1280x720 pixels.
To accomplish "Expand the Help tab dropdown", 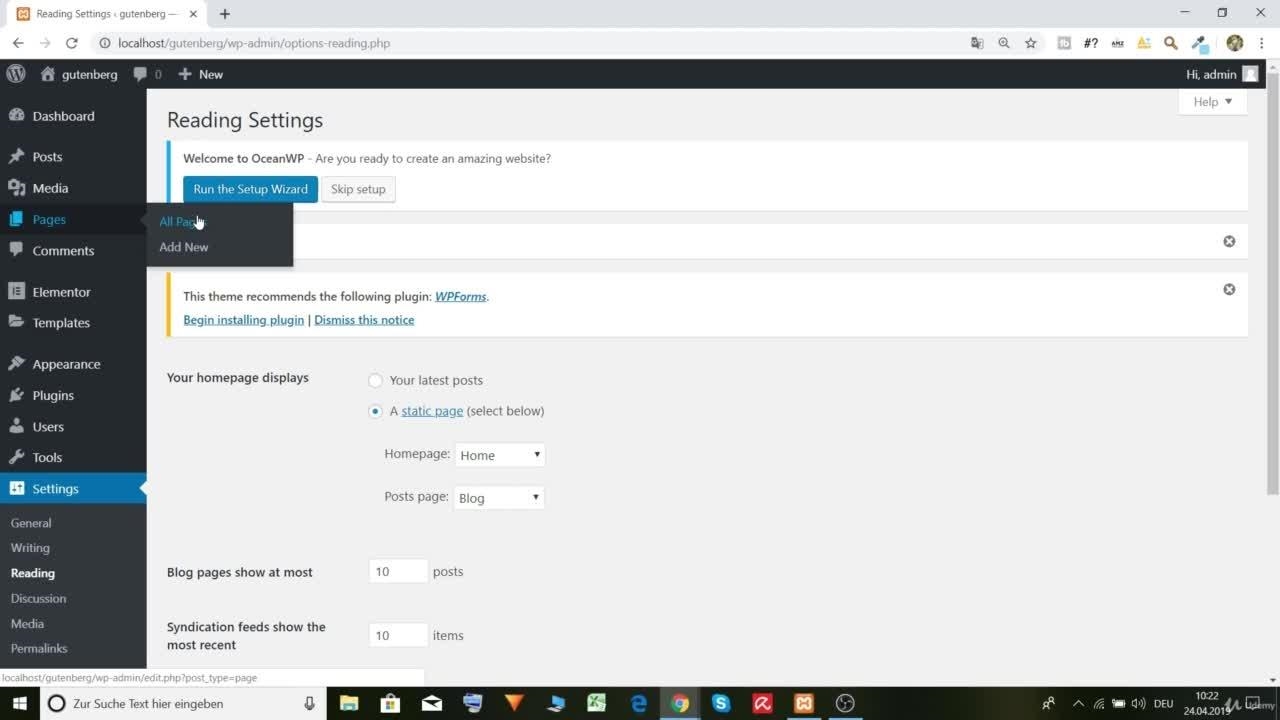I will click(x=1212, y=102).
